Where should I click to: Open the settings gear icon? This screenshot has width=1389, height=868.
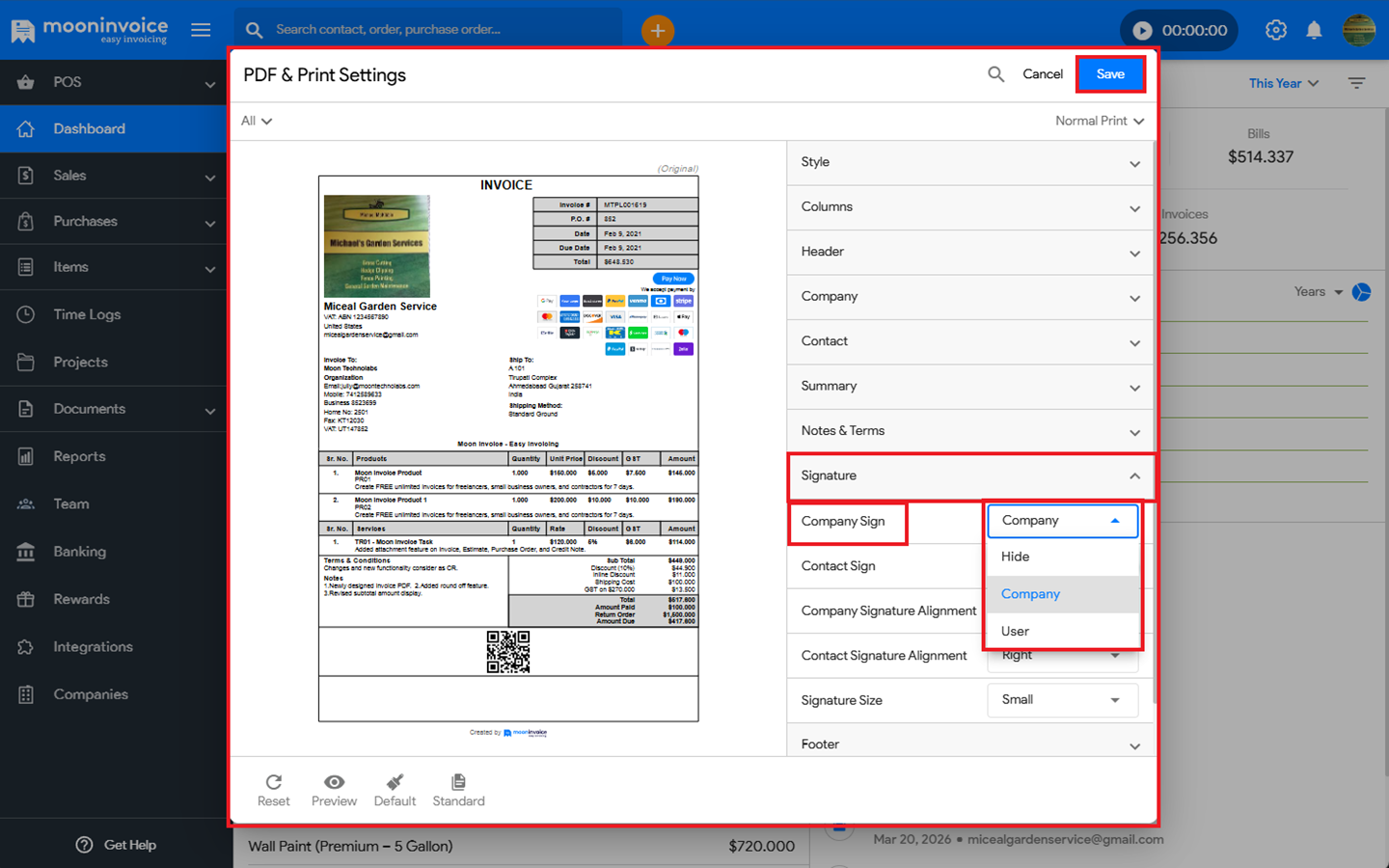click(1275, 30)
